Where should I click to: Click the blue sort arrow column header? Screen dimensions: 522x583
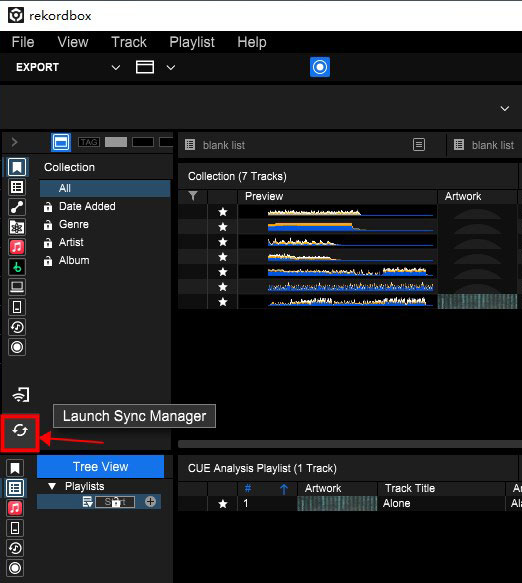tap(284, 489)
